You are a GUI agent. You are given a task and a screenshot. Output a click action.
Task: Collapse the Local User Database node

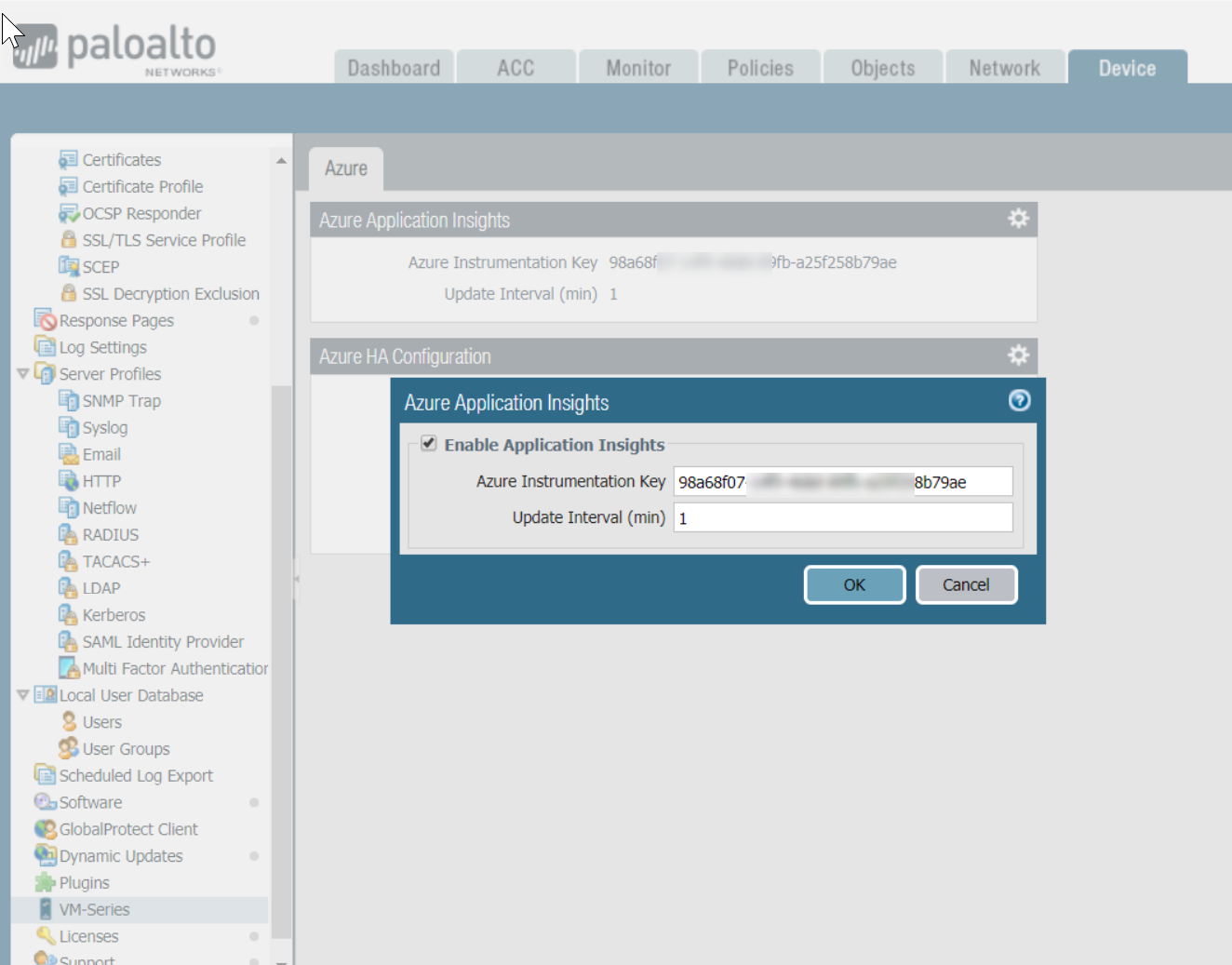point(22,695)
